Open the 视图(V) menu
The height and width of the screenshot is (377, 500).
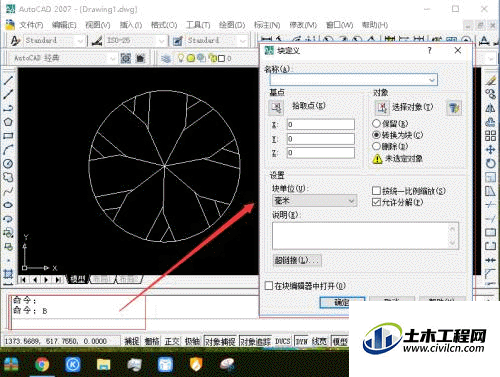[97, 25]
